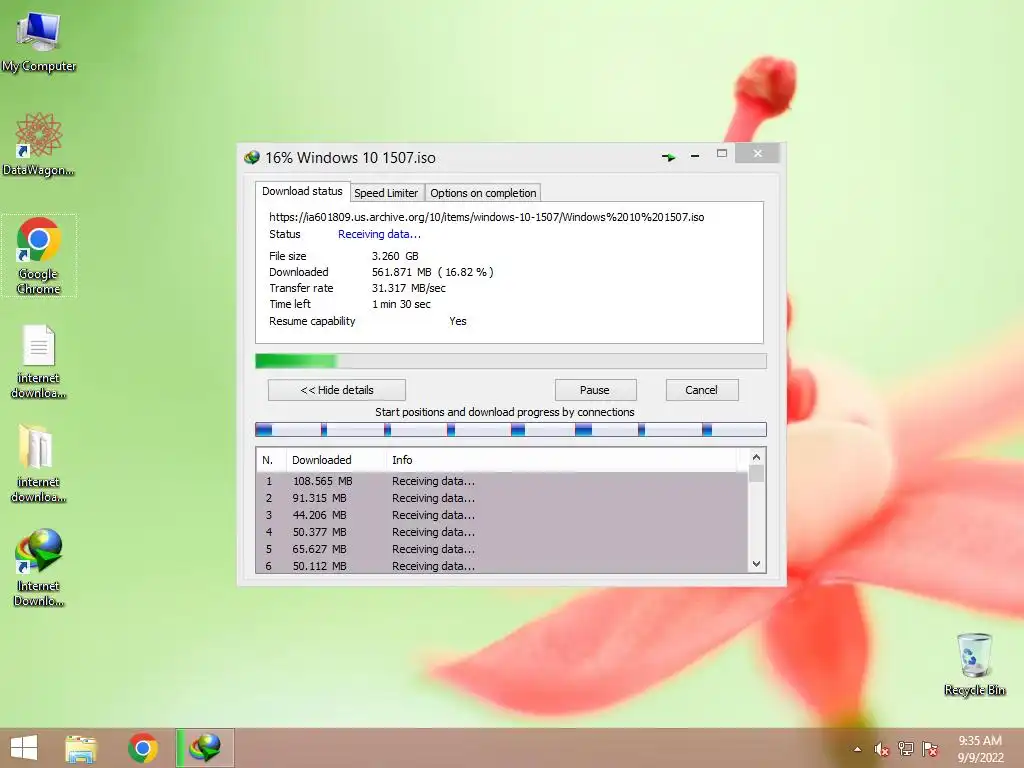Click the 3.260 GB file size value

(x=395, y=256)
